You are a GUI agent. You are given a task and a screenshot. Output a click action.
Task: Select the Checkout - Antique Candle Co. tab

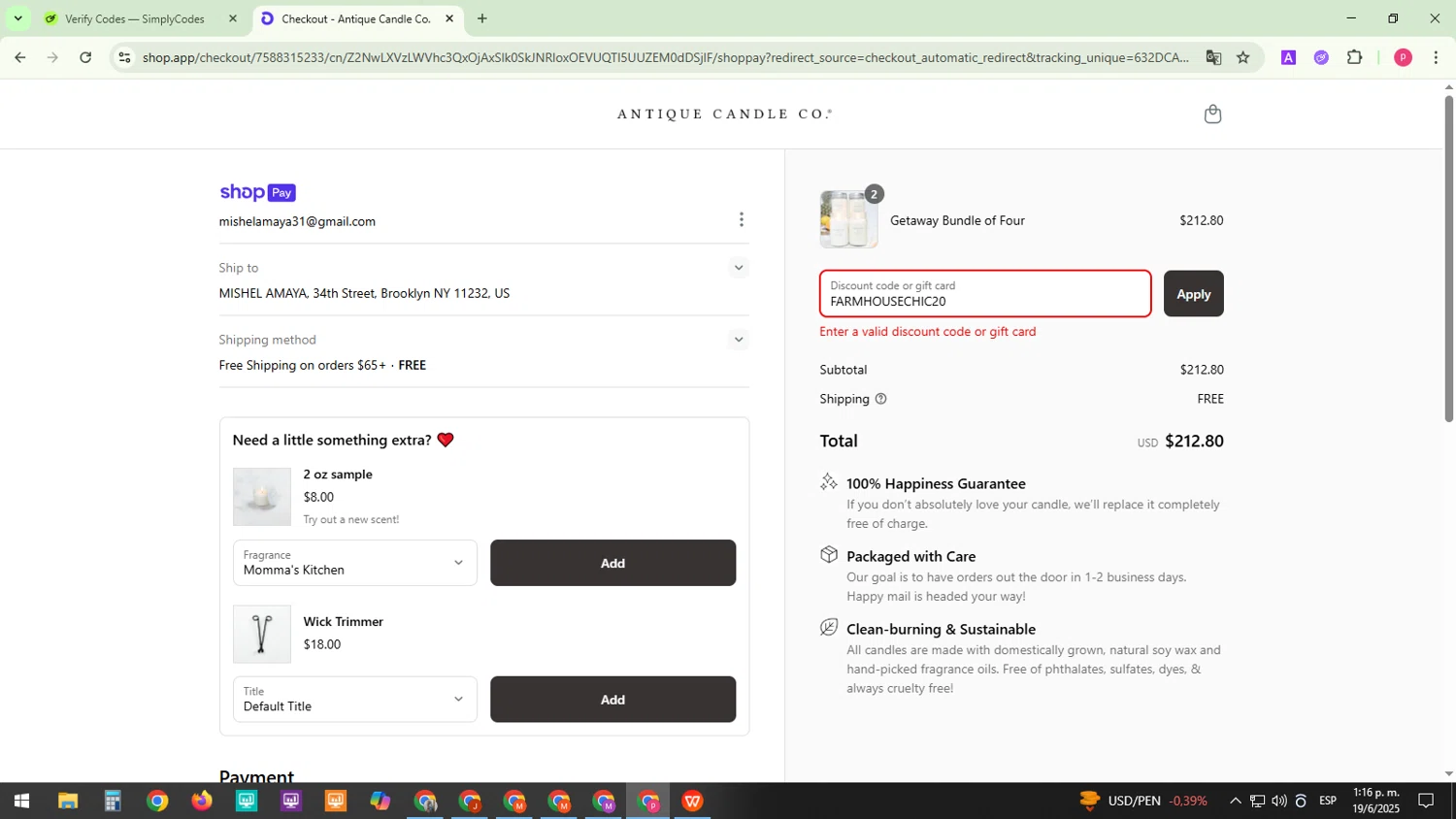click(357, 18)
